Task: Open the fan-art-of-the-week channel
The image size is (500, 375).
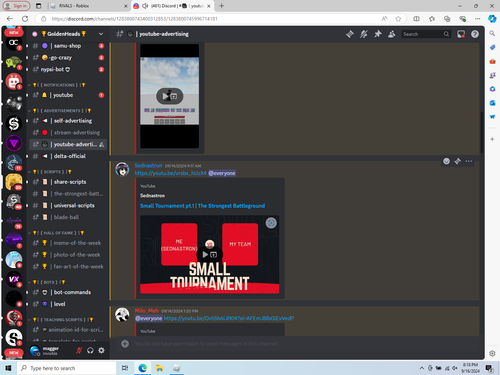Action: [x=68, y=267]
